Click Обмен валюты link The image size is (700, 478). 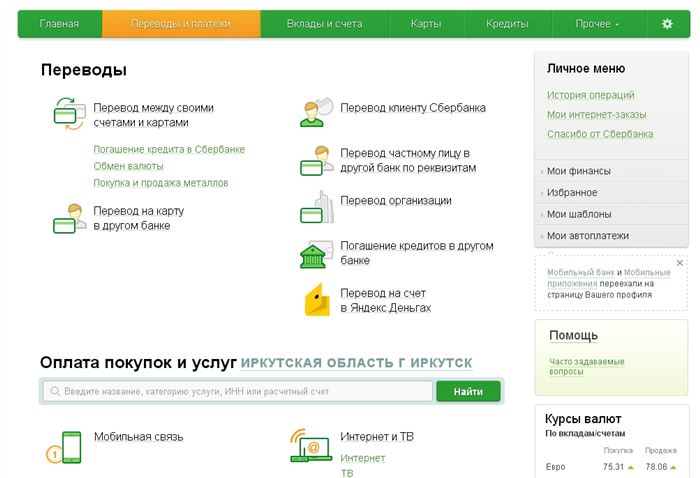pos(129,166)
